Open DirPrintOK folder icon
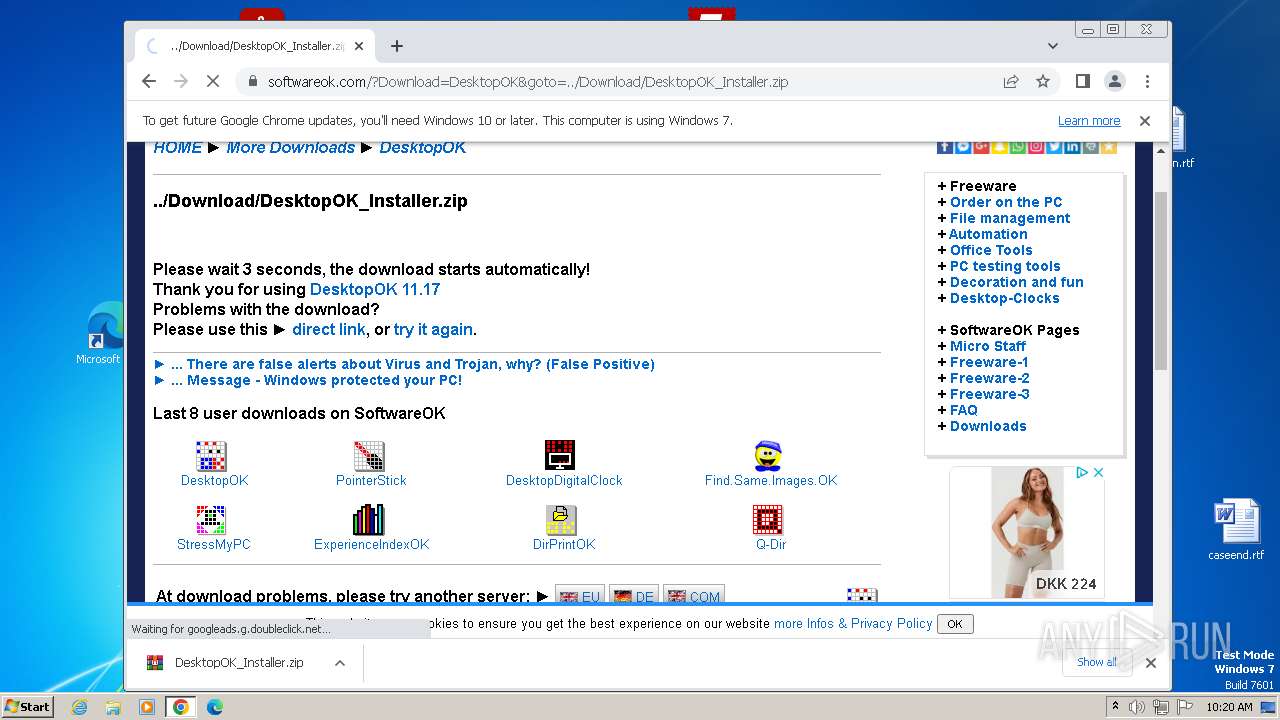The image size is (1280, 720). pyautogui.click(x=561, y=520)
